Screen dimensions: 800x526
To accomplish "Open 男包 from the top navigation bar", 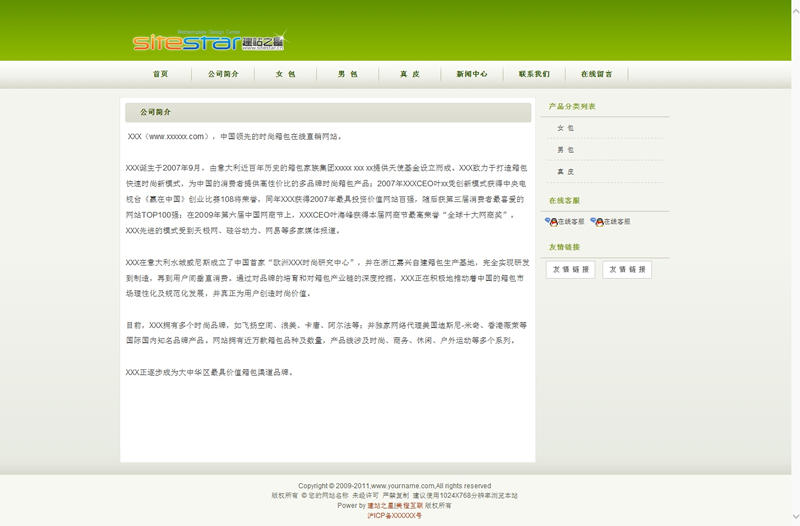I will click(347, 74).
